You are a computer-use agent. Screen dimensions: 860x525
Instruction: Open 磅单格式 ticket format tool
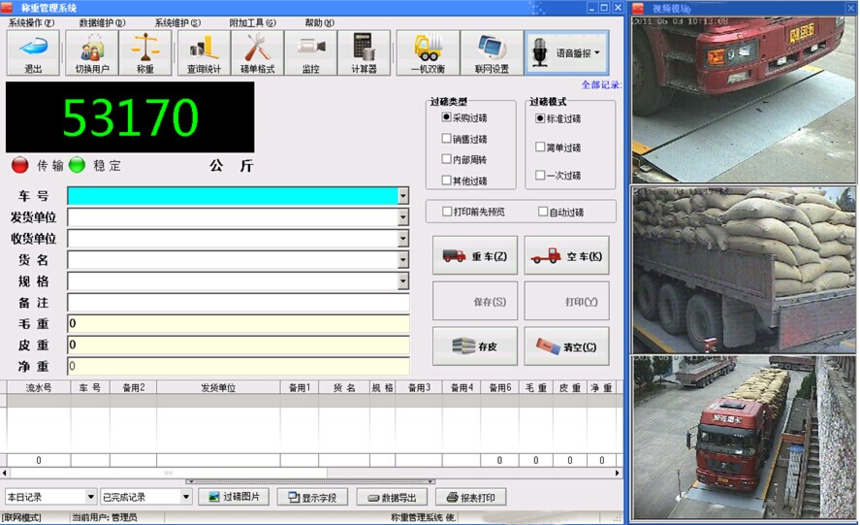tap(257, 53)
